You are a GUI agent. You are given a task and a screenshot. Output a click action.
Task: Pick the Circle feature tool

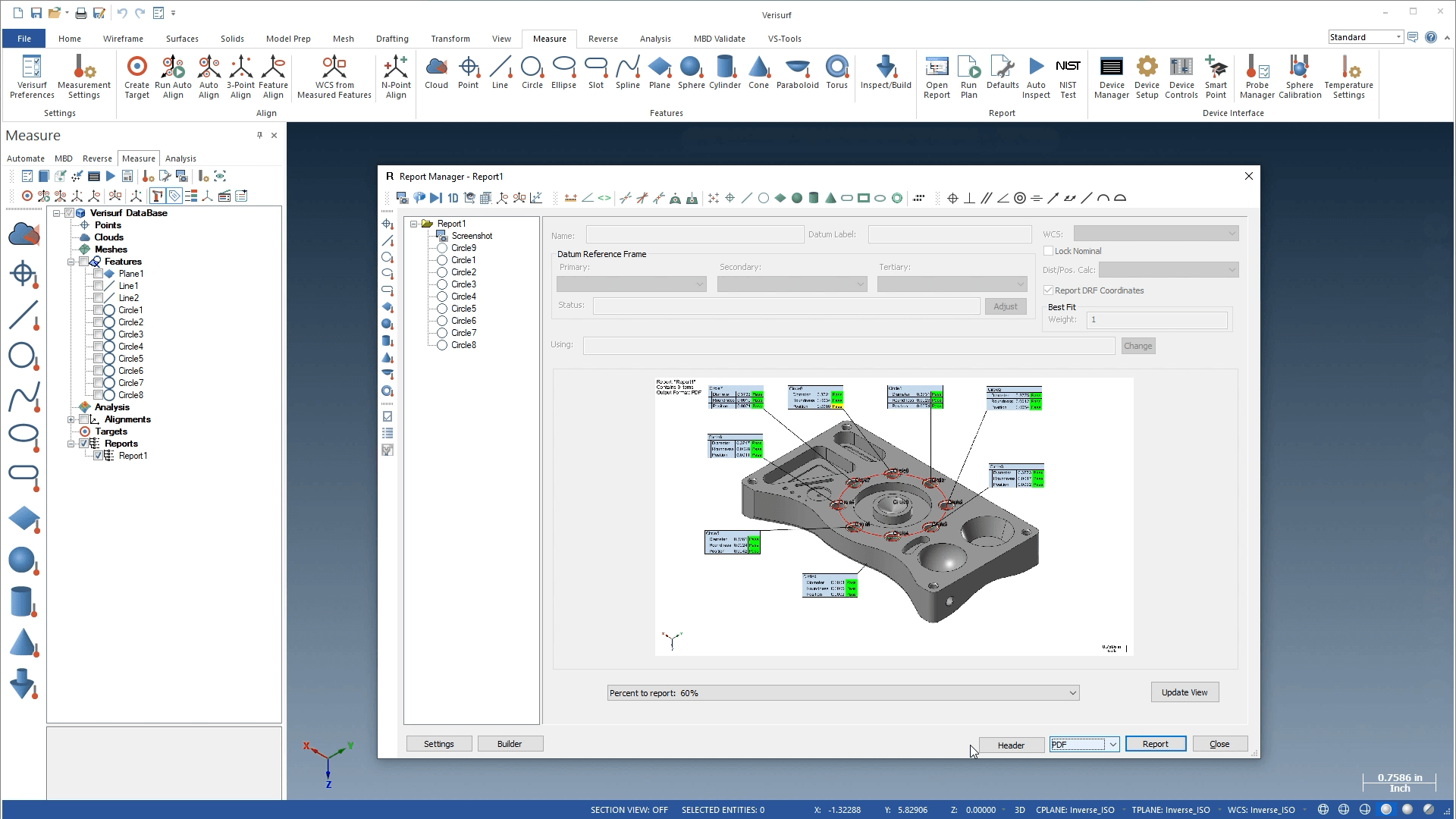532,73
